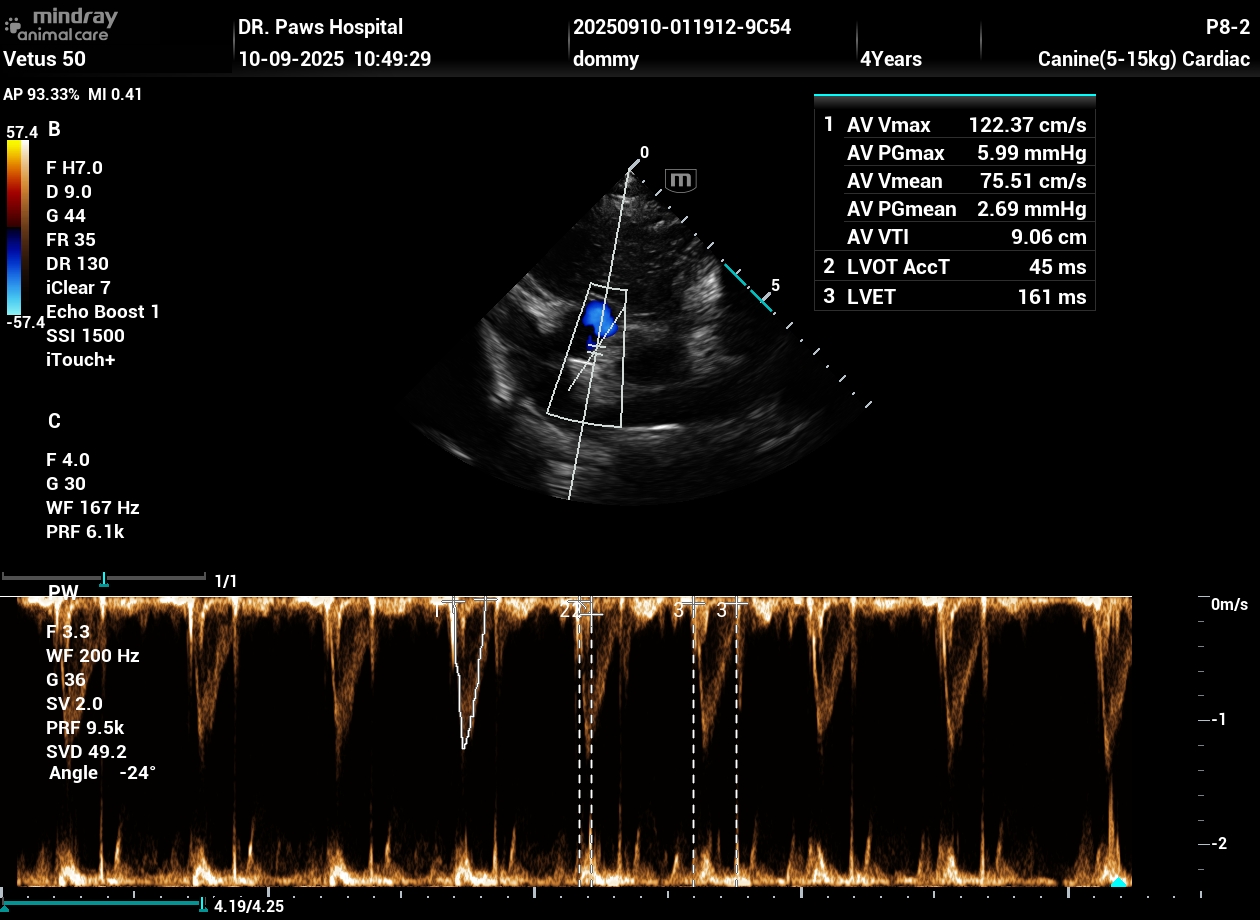Click the cyan focus zone depth marker
This screenshot has width=1260, height=920.
tap(748, 289)
